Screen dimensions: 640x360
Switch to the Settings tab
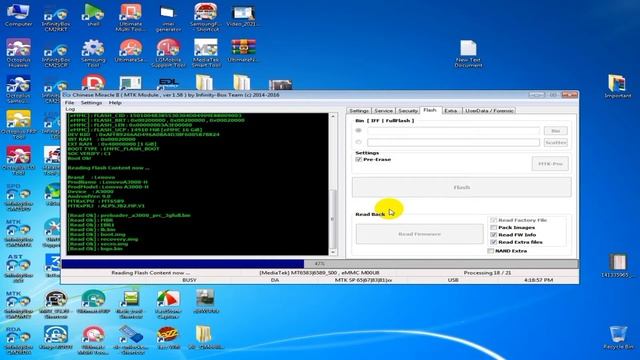coord(359,111)
